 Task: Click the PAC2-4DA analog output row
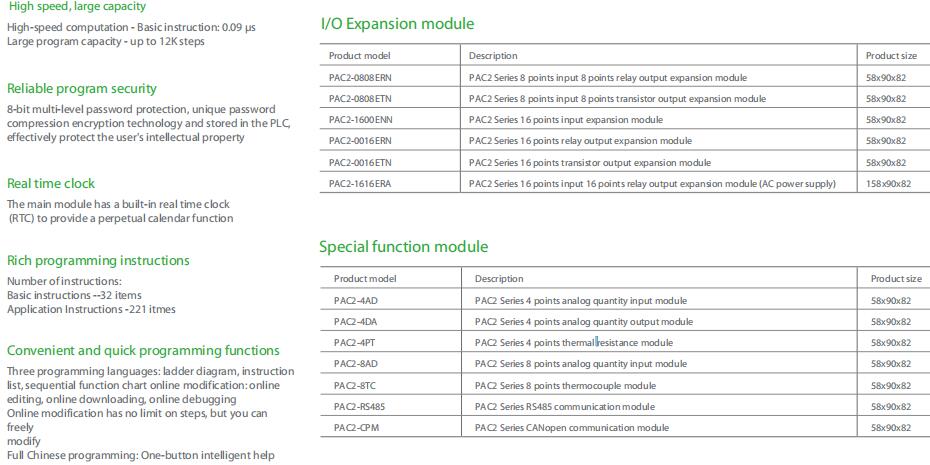click(x=625, y=322)
